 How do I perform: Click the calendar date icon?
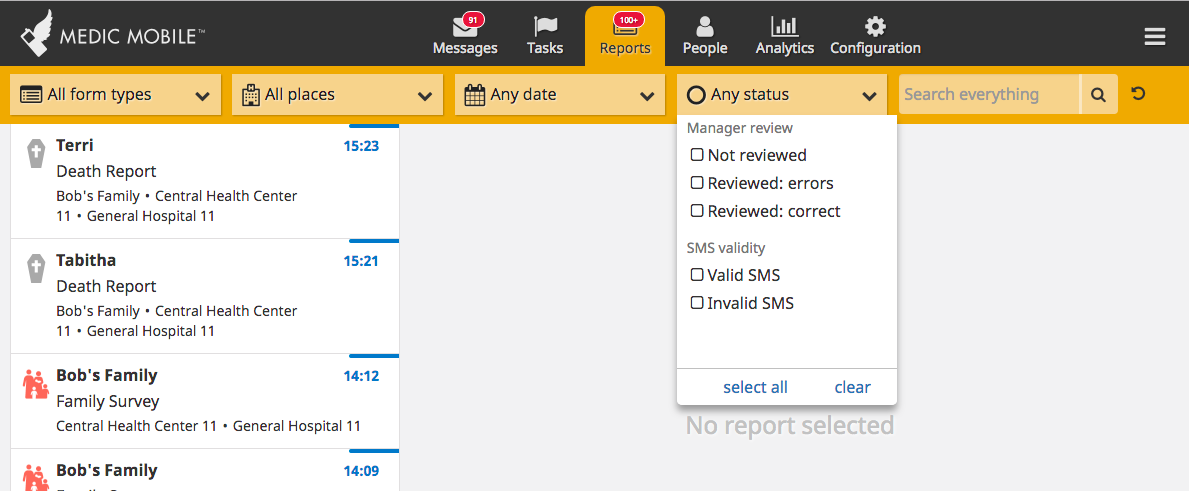click(475, 95)
